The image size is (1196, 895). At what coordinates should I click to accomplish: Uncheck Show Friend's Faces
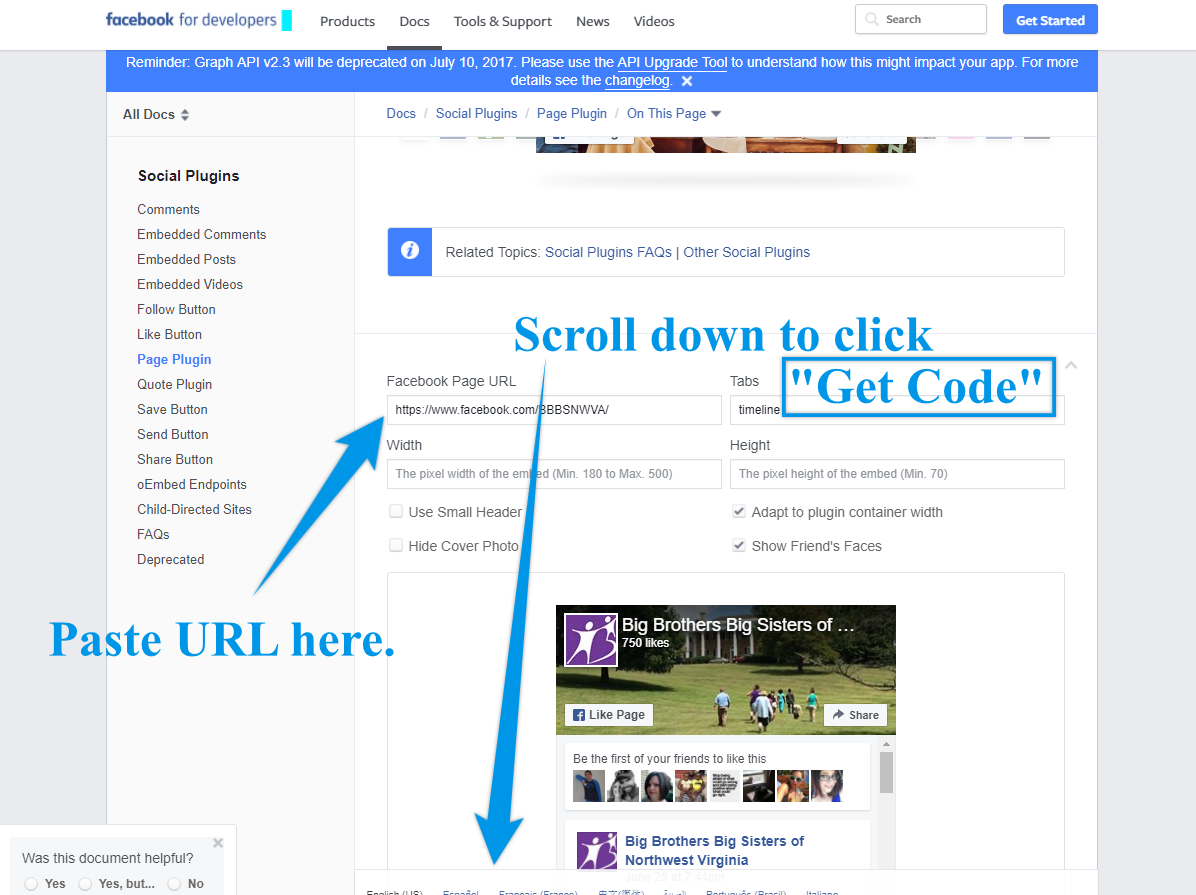click(738, 545)
